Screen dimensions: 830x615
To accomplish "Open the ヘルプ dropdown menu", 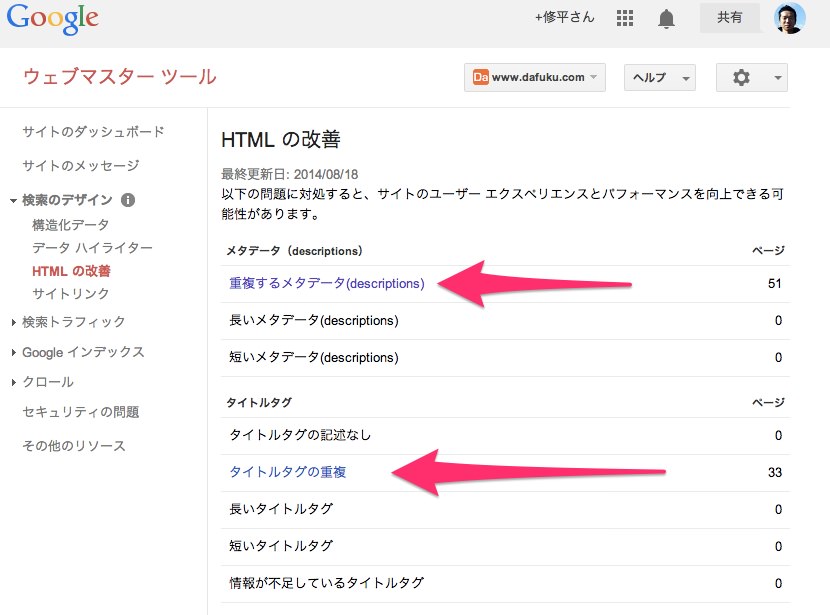I will point(660,77).
